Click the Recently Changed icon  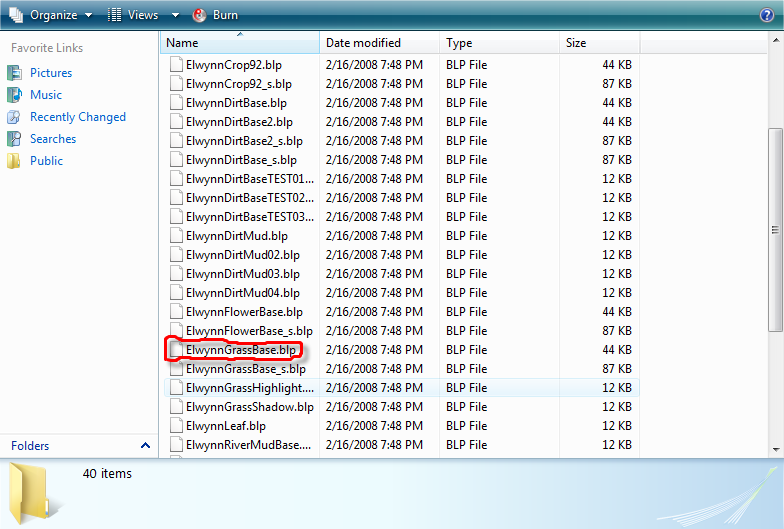(x=14, y=117)
